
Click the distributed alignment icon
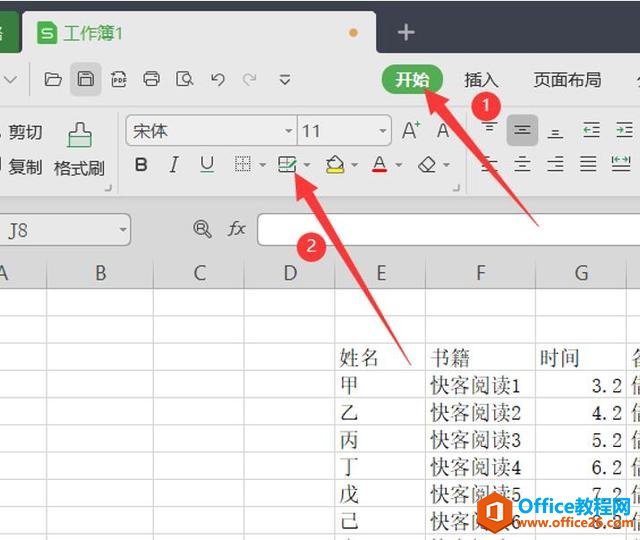pyautogui.click(x=621, y=164)
